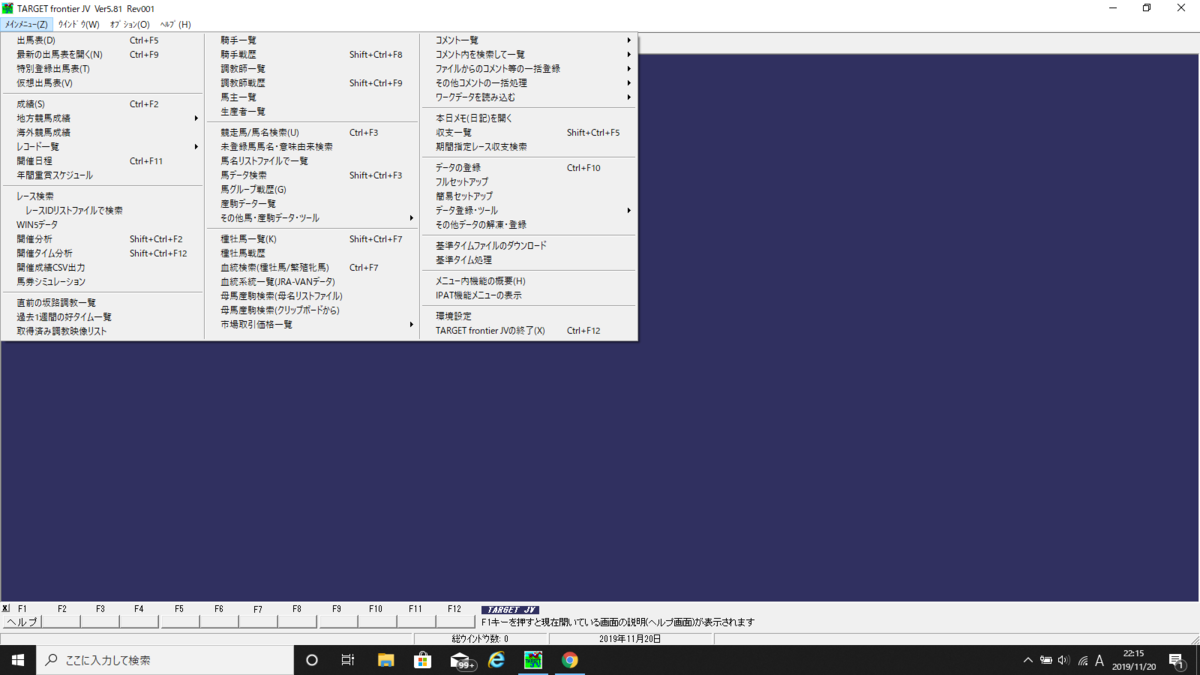Close the function key bar with X
The width and height of the screenshot is (1200, 675).
click(x=5, y=608)
